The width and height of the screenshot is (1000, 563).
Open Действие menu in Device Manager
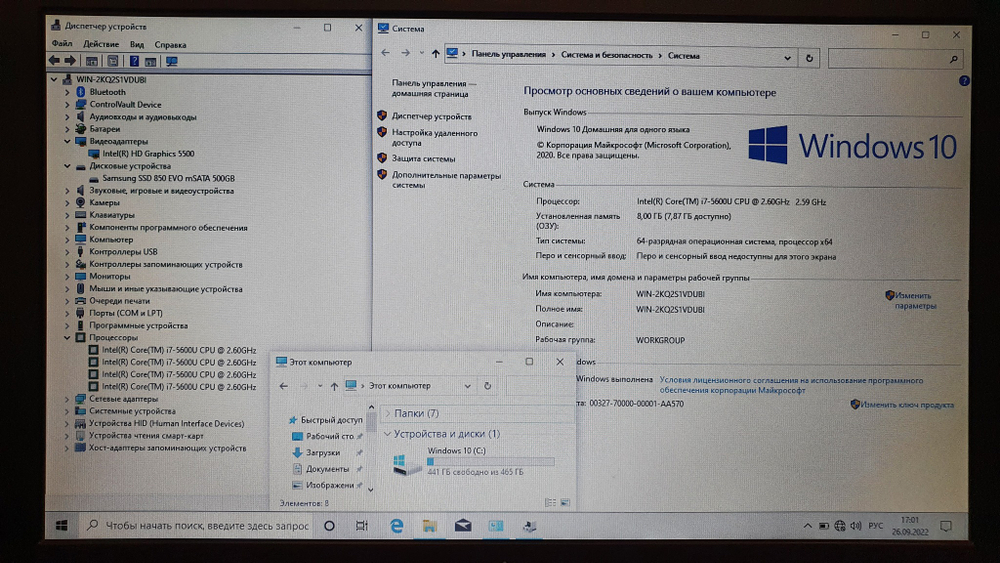click(101, 44)
